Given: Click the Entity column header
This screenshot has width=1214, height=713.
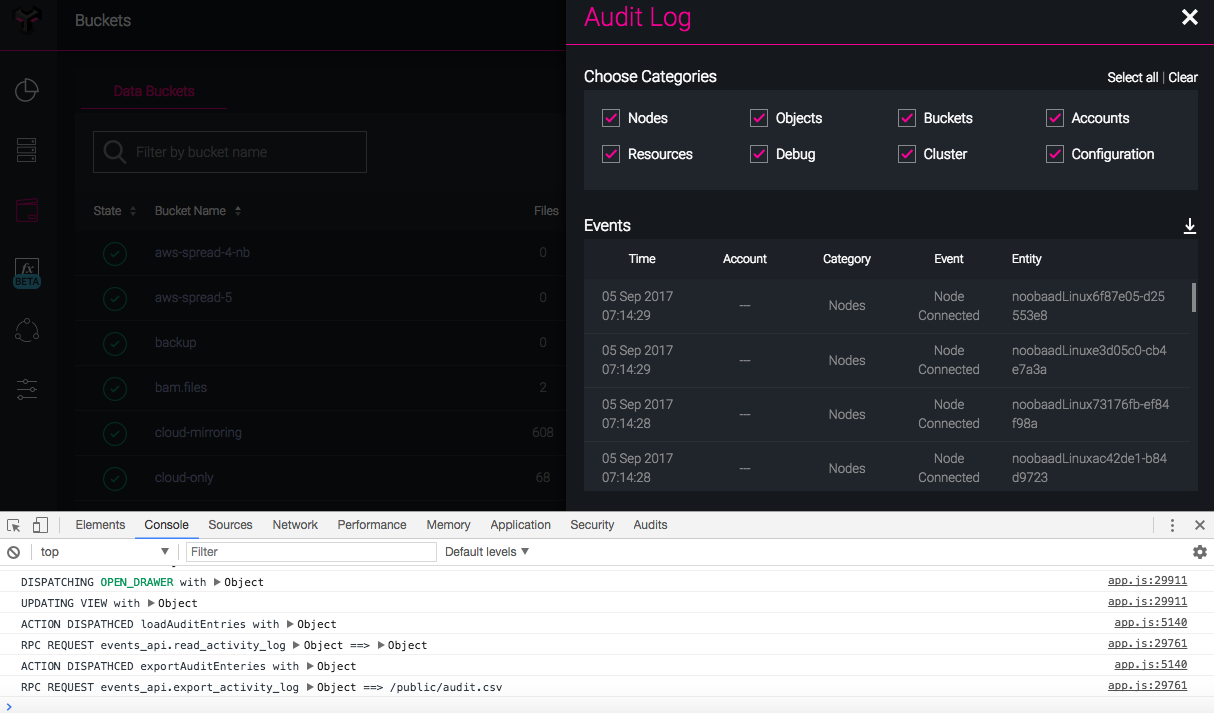Looking at the screenshot, I should [x=1027, y=259].
